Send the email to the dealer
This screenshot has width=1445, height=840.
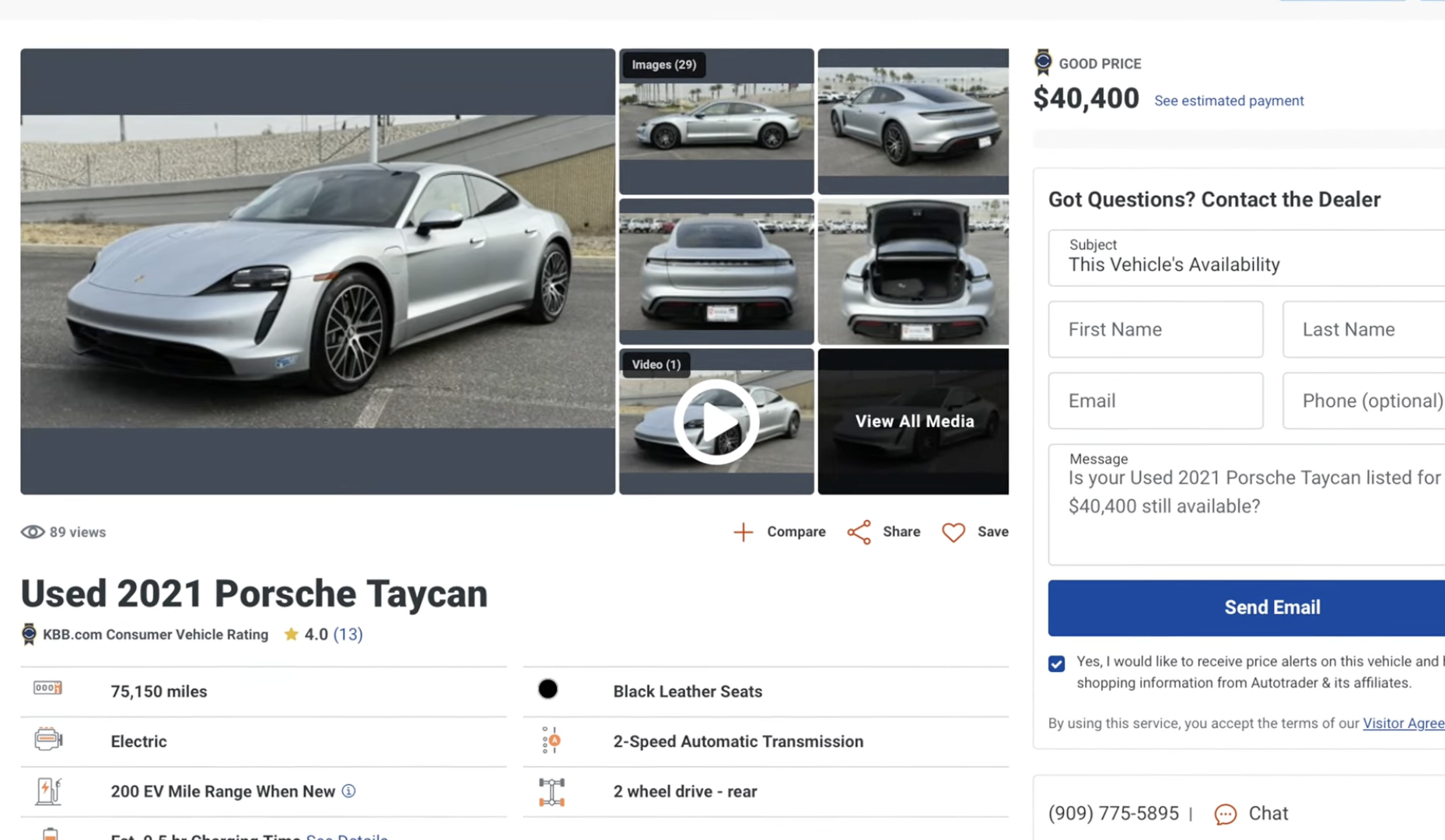coord(1247,607)
